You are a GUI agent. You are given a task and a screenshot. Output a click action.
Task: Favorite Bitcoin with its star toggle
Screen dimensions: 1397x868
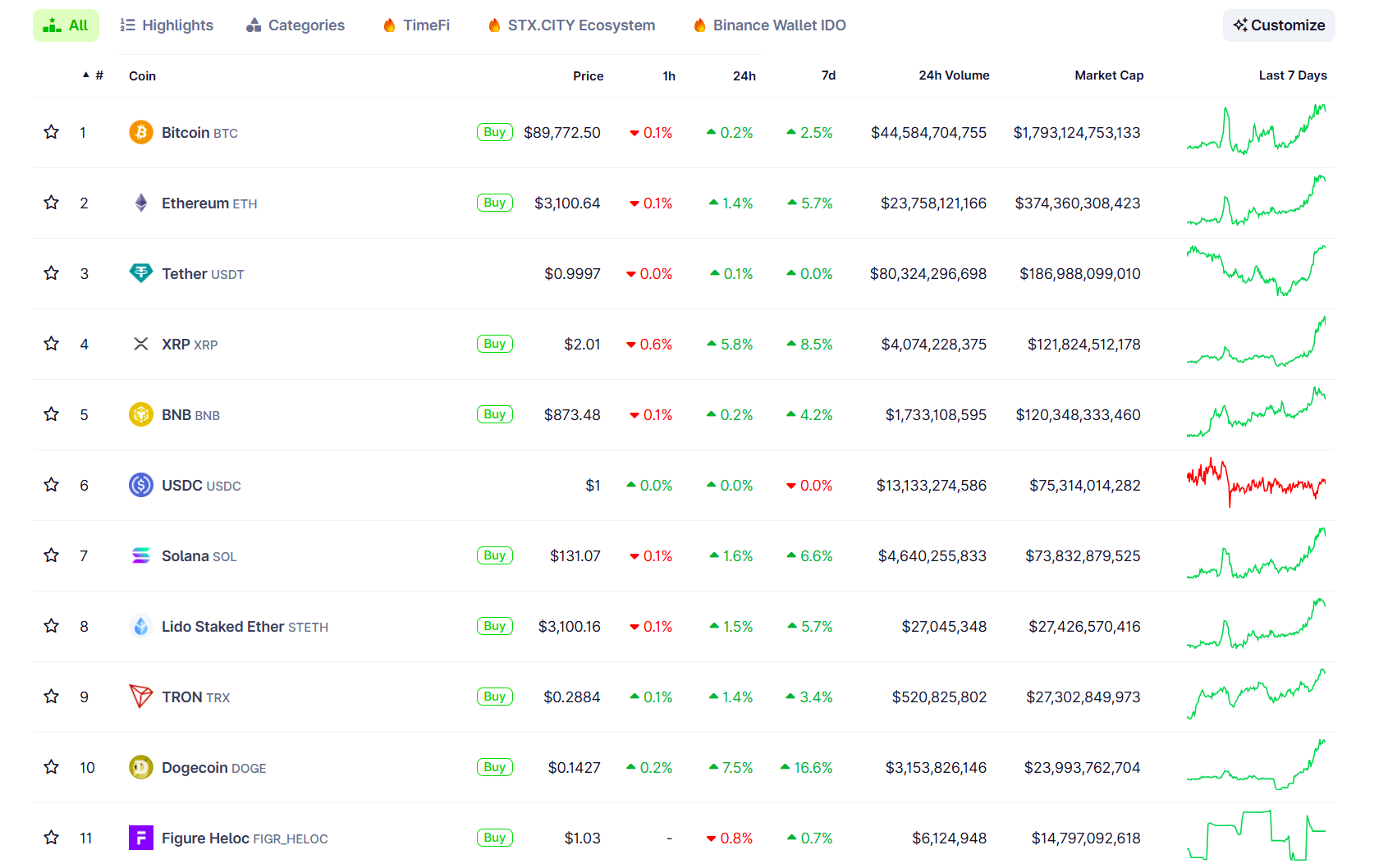click(x=51, y=132)
